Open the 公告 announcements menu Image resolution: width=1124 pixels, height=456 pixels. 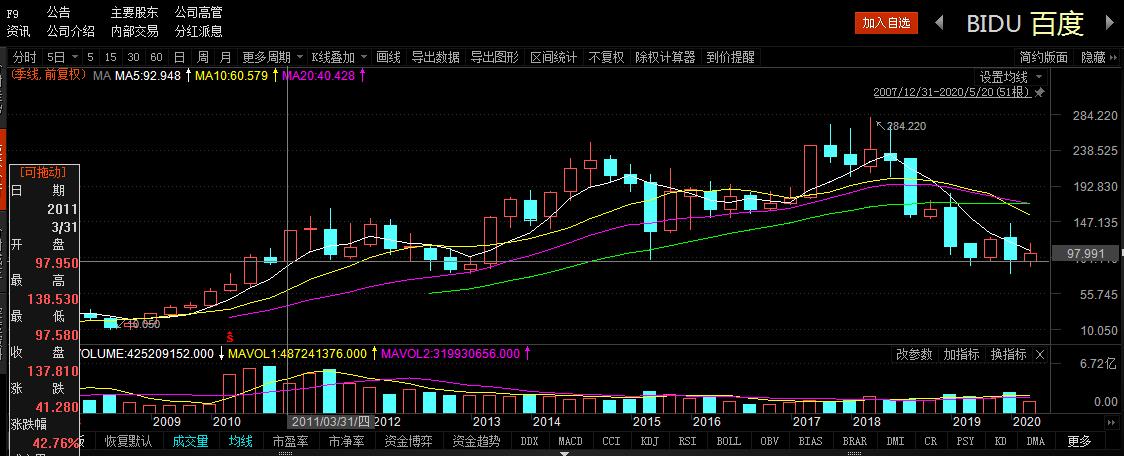pos(59,12)
